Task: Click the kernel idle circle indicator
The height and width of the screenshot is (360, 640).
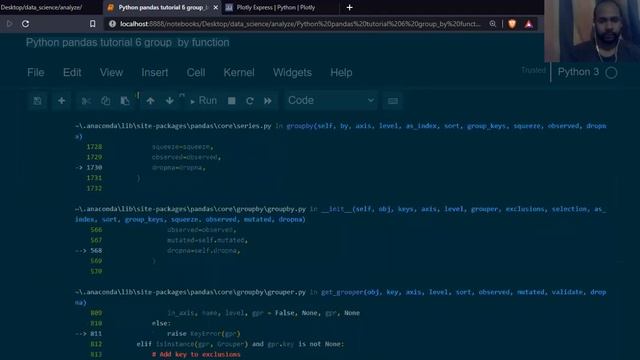Action: pos(611,73)
